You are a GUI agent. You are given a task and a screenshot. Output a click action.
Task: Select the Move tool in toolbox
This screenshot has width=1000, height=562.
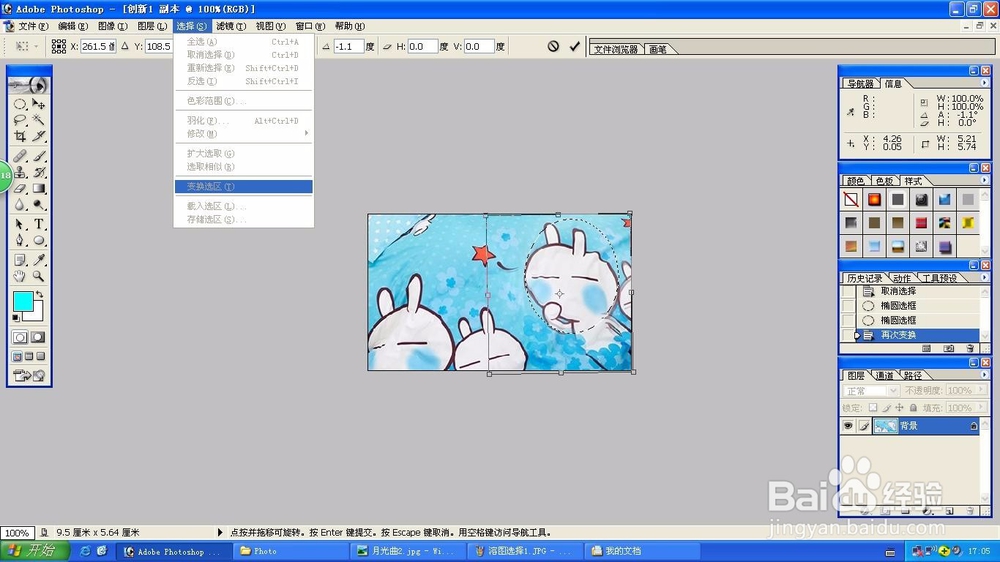coord(39,104)
